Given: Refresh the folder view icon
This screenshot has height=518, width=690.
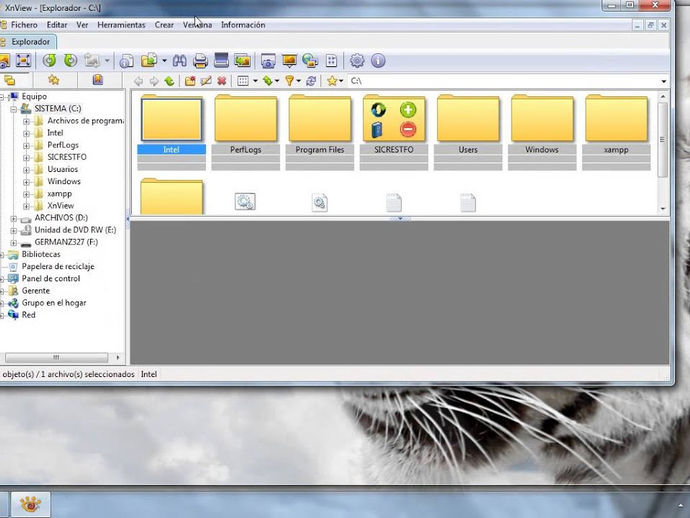Looking at the screenshot, I should 311,81.
